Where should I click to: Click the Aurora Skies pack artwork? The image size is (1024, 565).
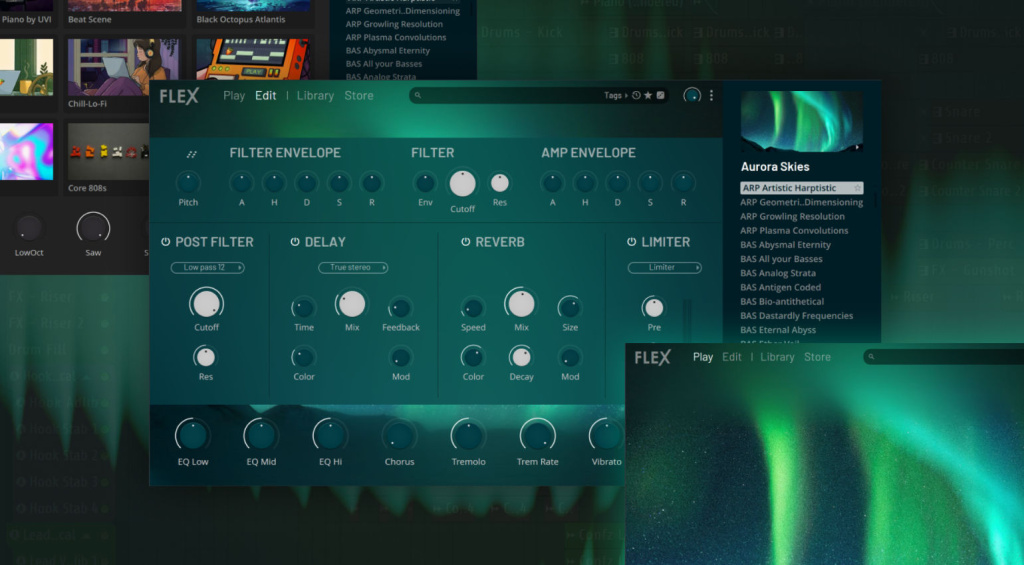click(x=801, y=122)
